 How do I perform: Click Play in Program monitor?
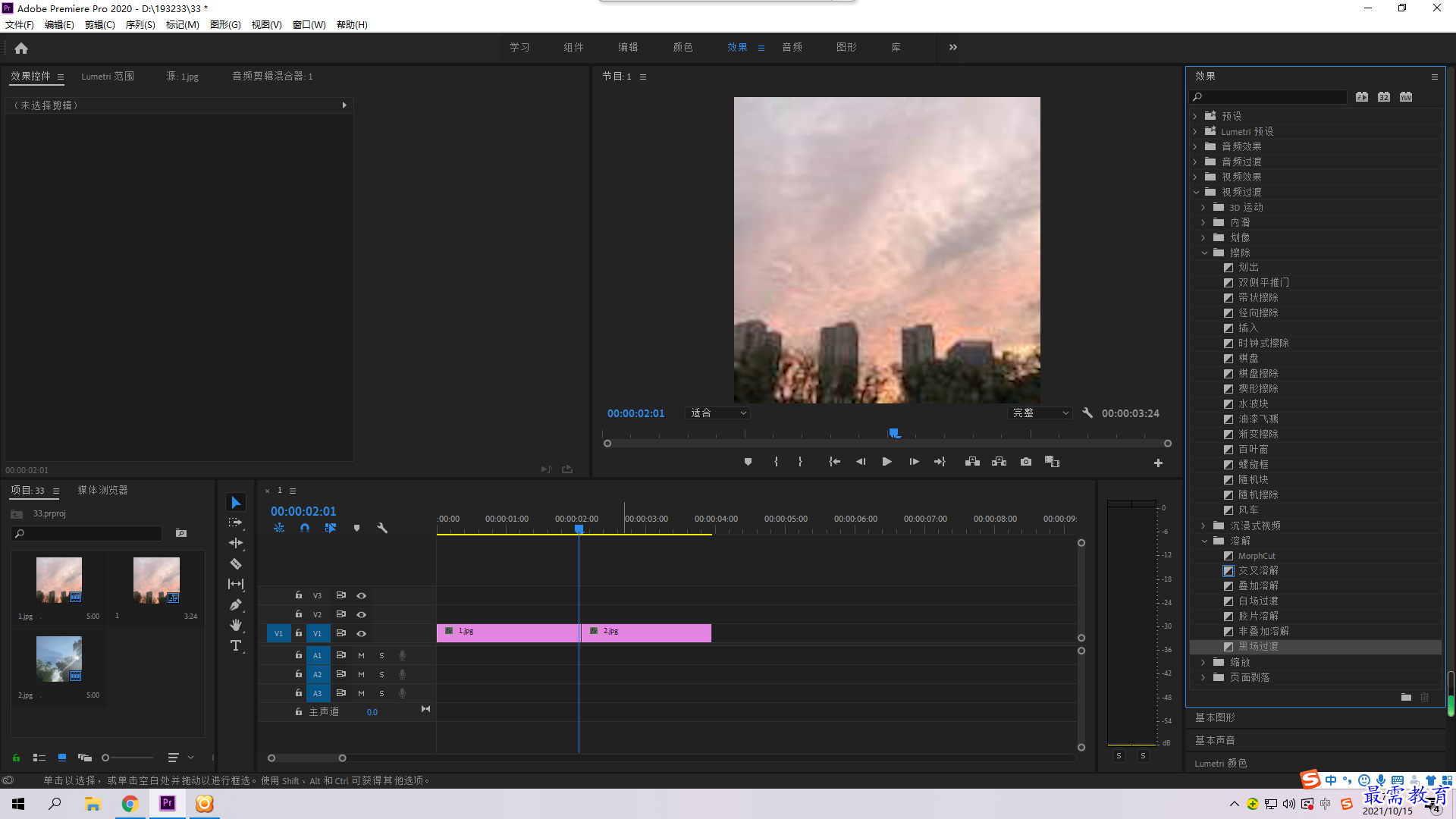[x=886, y=462]
